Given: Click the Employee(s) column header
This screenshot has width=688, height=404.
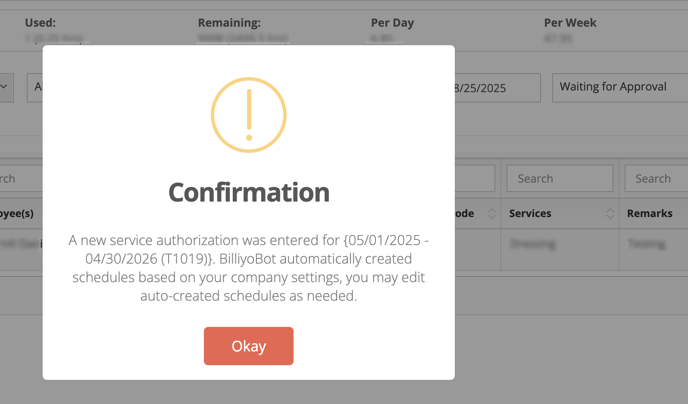Looking at the screenshot, I should click(18, 214).
